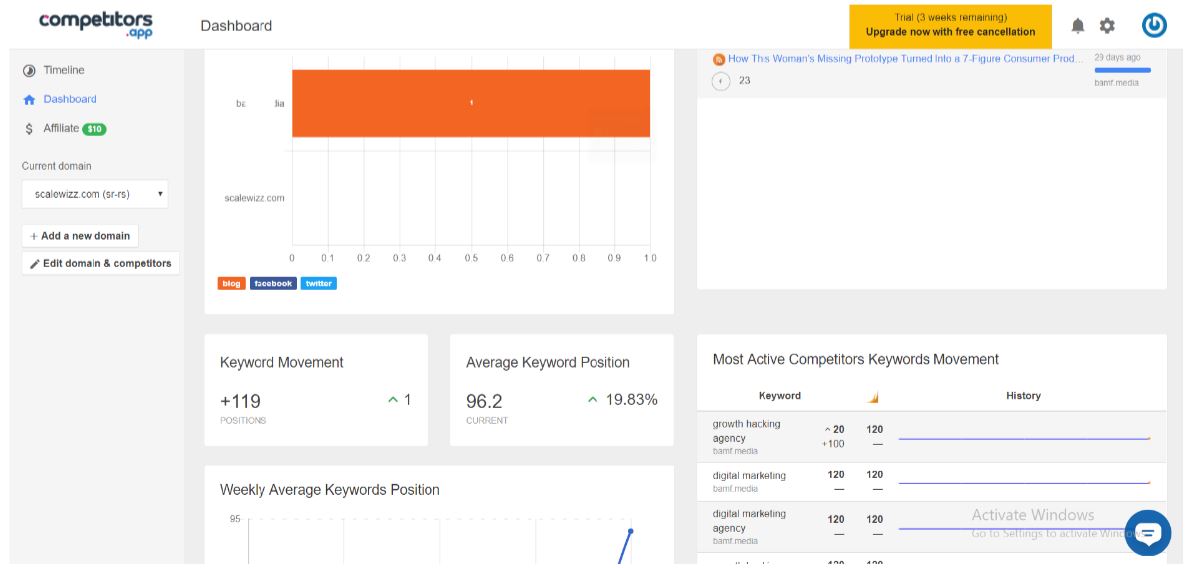The width and height of the screenshot is (1196, 568).
Task: Click the competitors.app logo
Action: [95, 24]
